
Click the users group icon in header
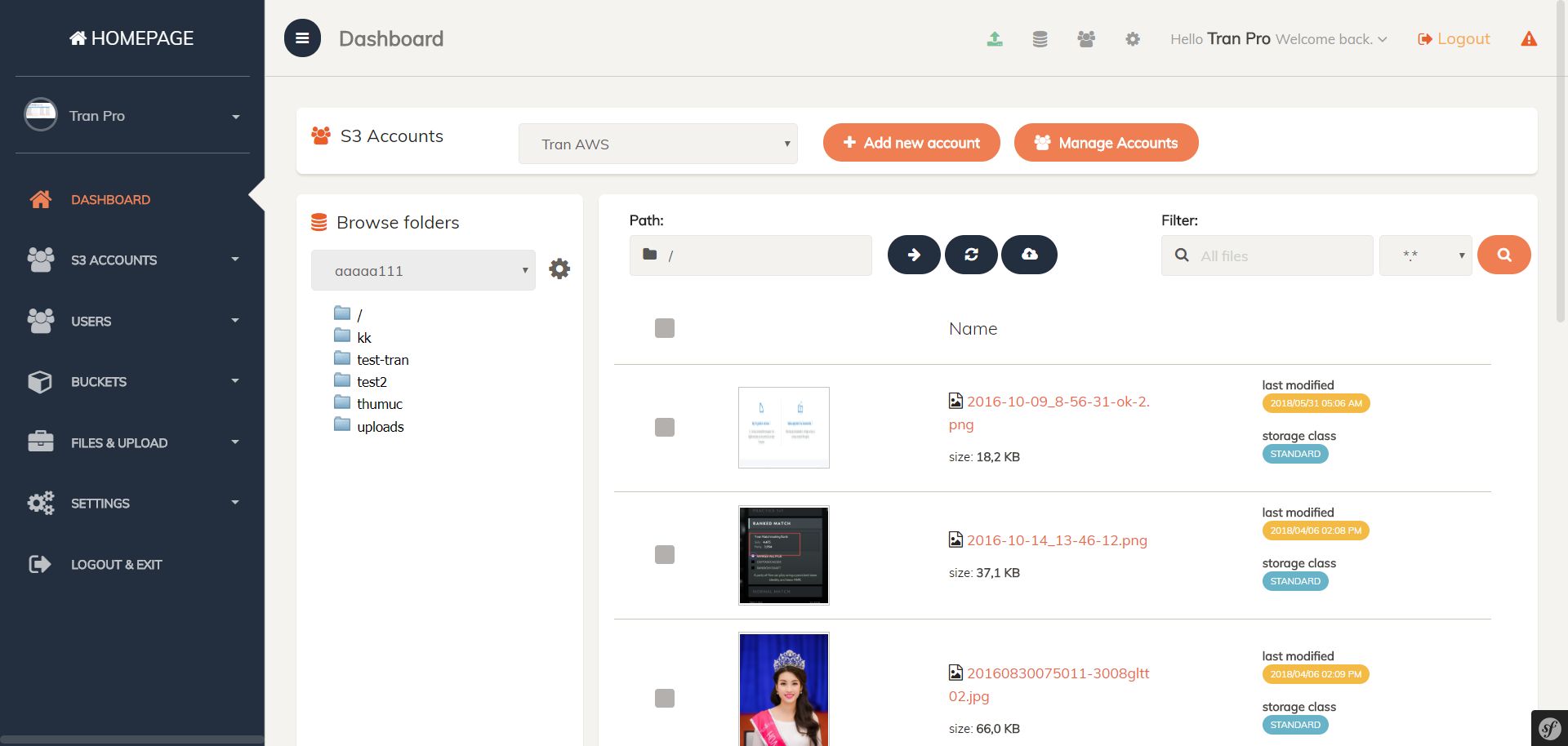(x=1085, y=39)
